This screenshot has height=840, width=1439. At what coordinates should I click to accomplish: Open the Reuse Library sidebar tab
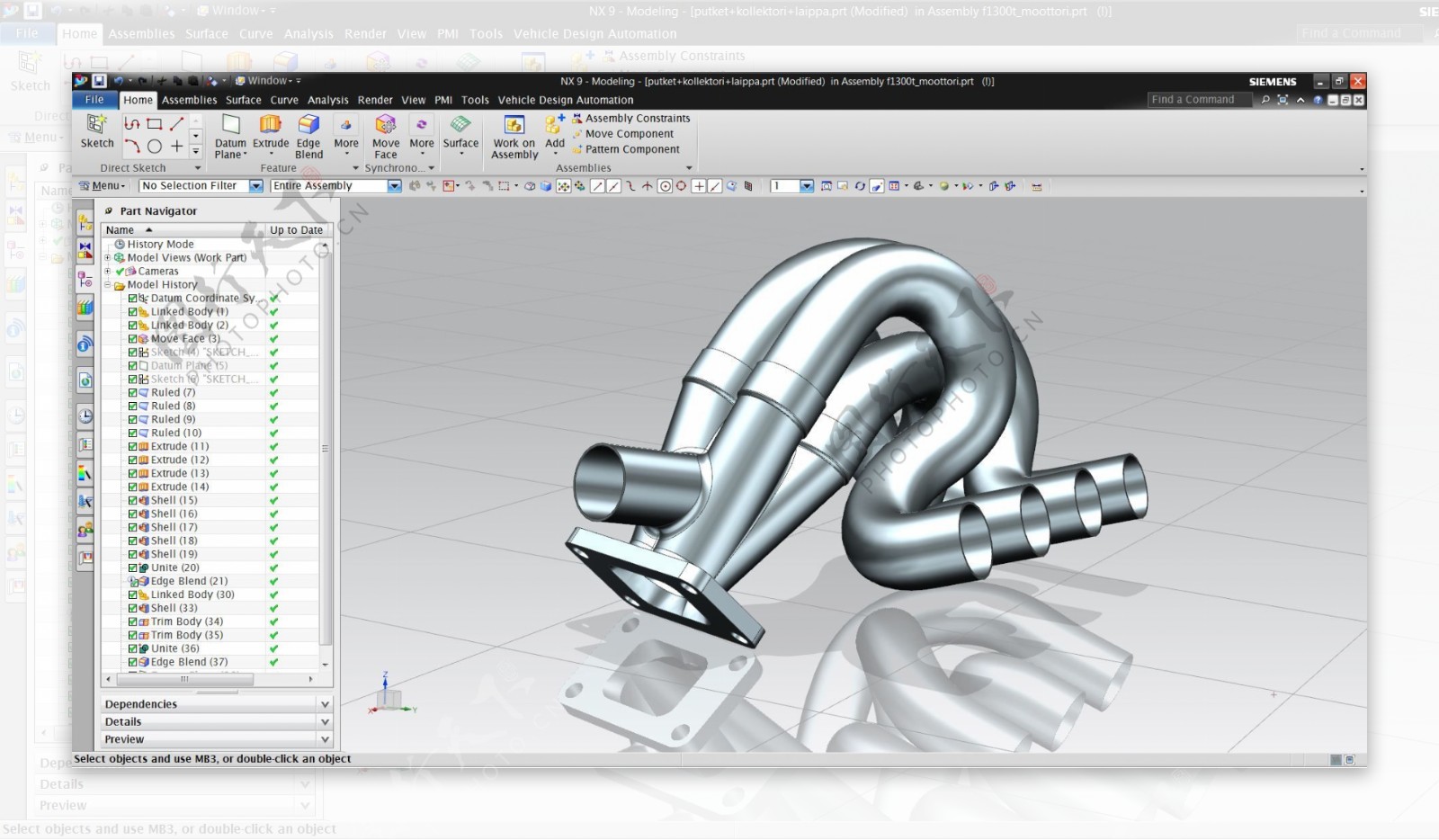click(85, 308)
